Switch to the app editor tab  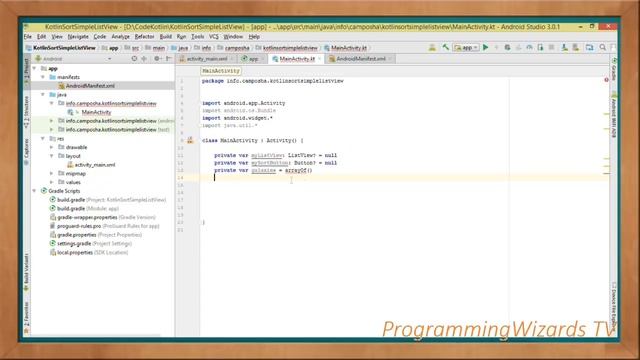point(253,59)
